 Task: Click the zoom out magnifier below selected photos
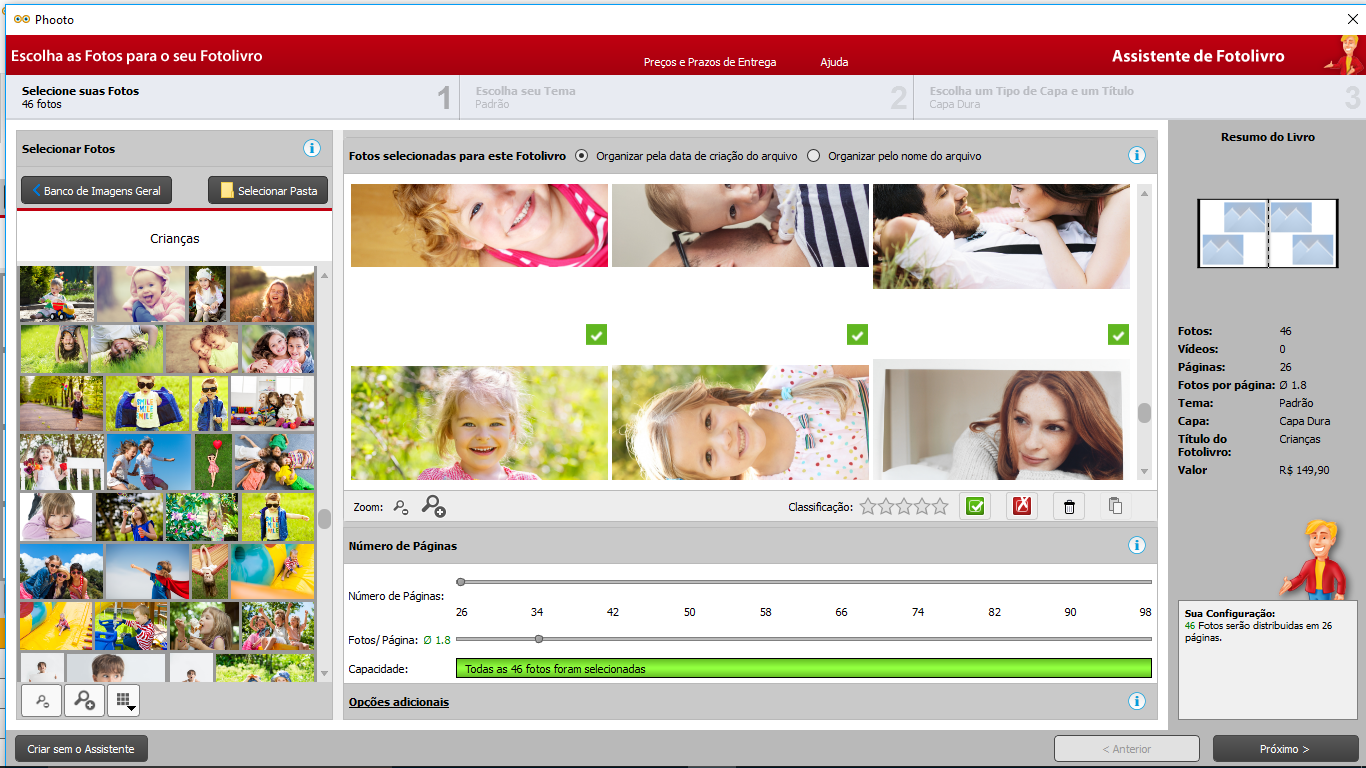[401, 508]
